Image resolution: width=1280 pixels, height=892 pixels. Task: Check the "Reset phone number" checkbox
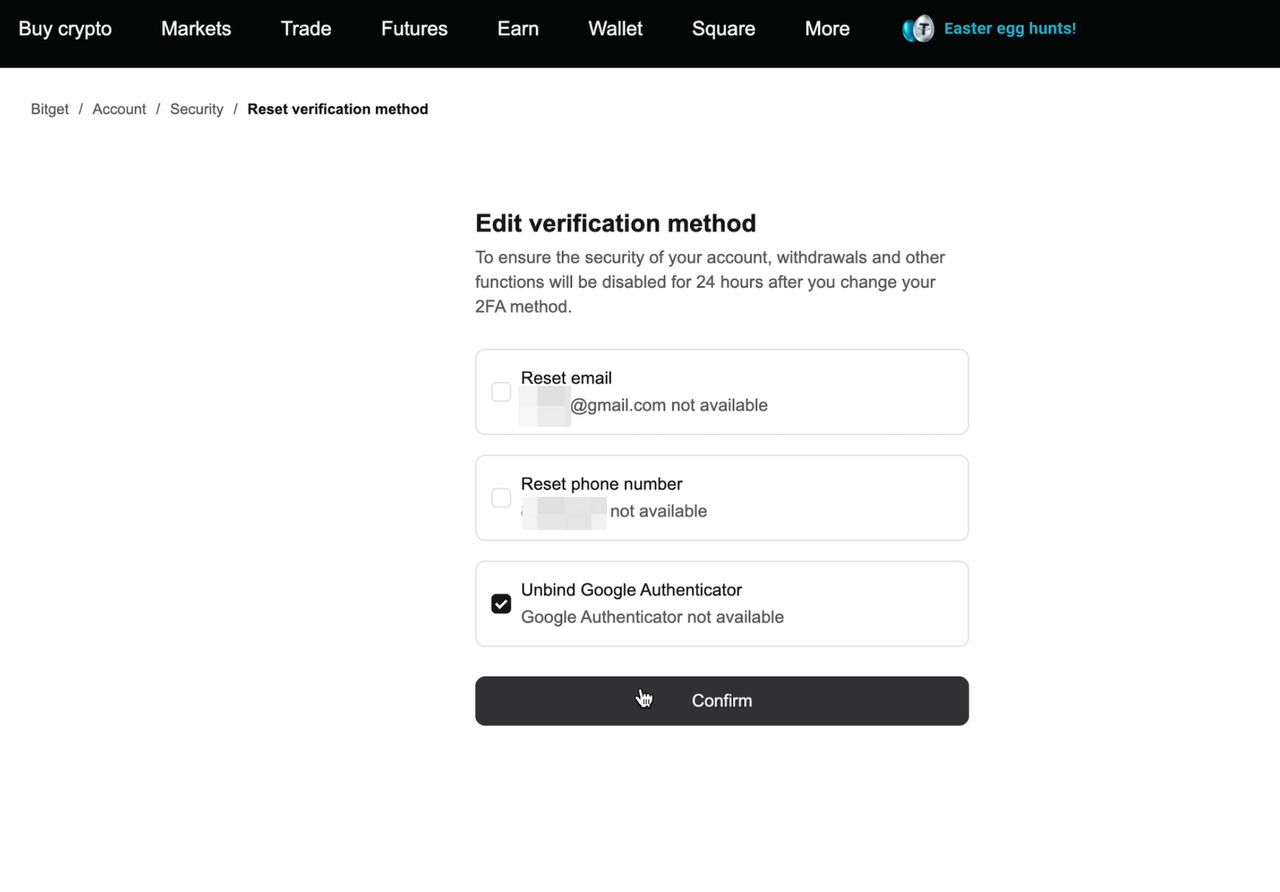pos(500,497)
